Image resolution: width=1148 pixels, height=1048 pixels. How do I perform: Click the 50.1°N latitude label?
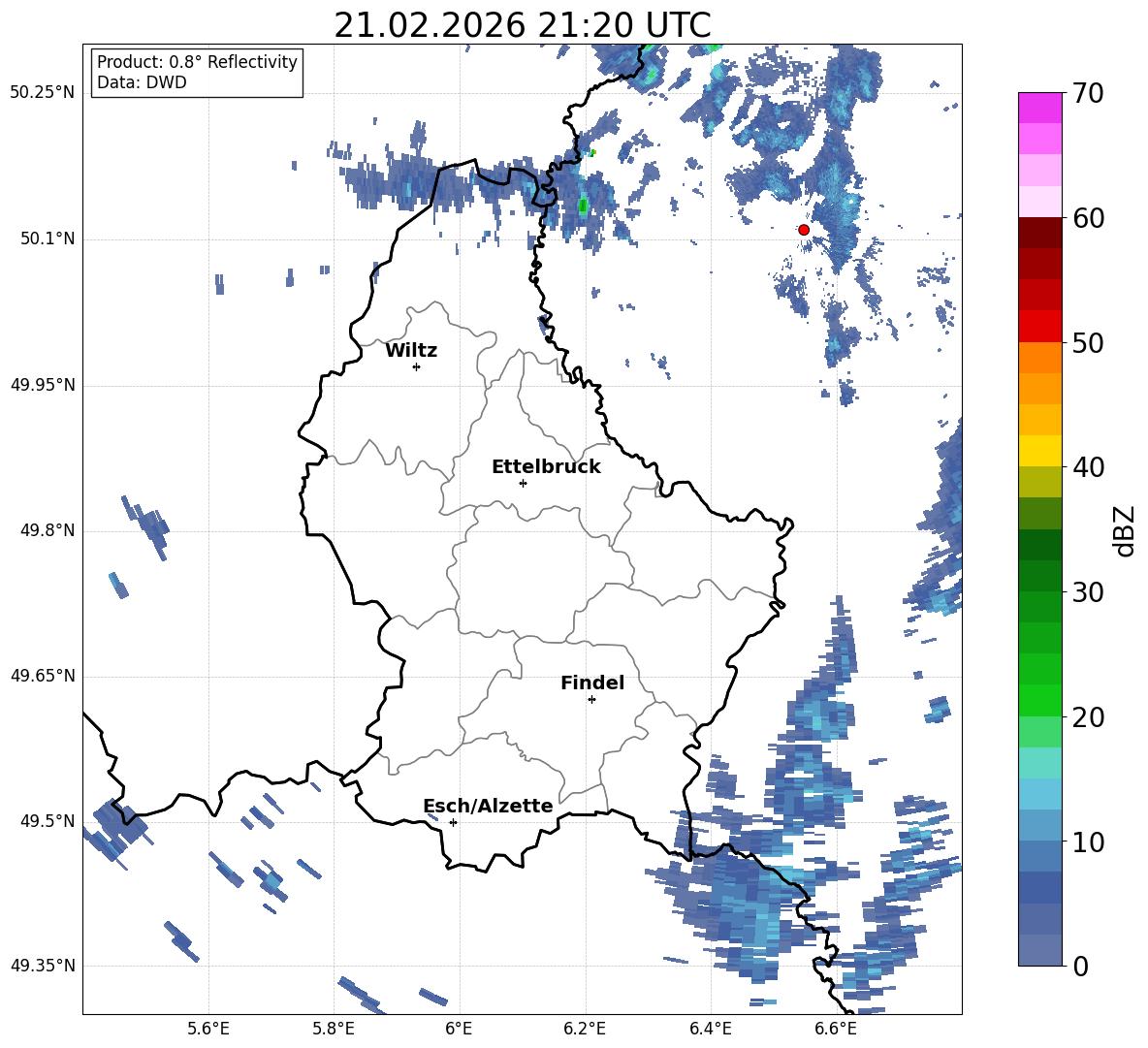[x=48, y=239]
